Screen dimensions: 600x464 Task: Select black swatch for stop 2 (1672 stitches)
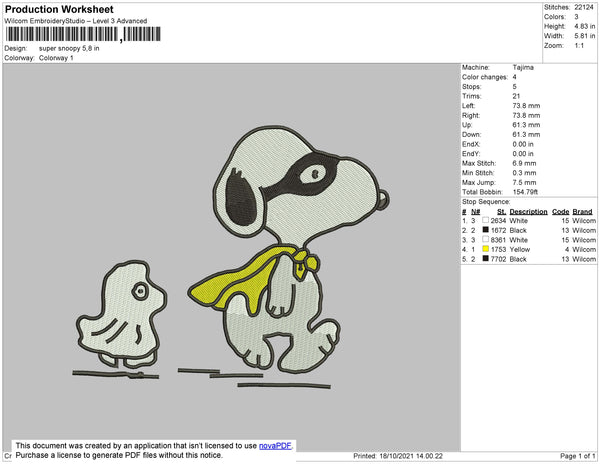pos(486,230)
